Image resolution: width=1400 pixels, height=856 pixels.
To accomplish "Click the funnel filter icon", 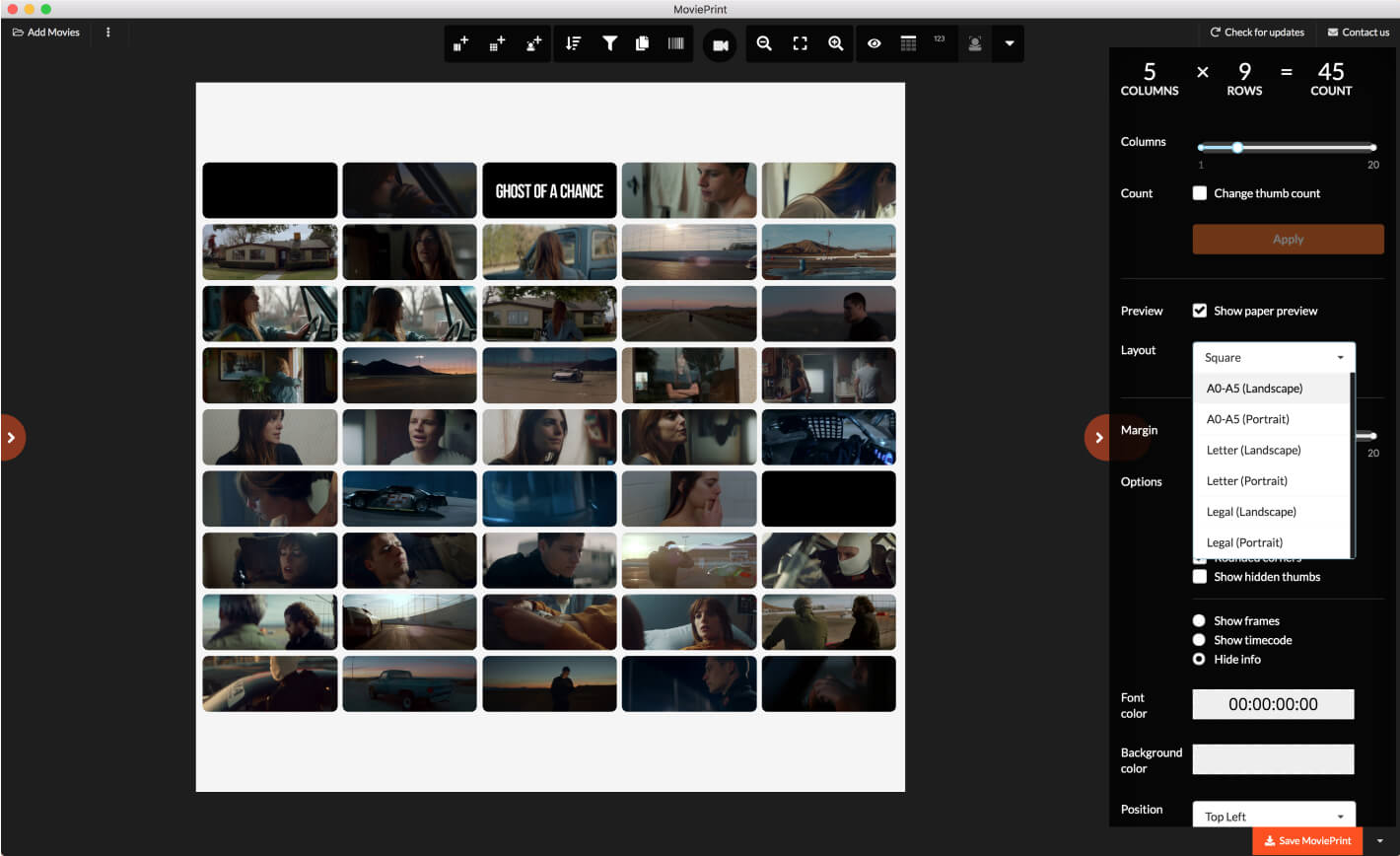I will point(610,43).
